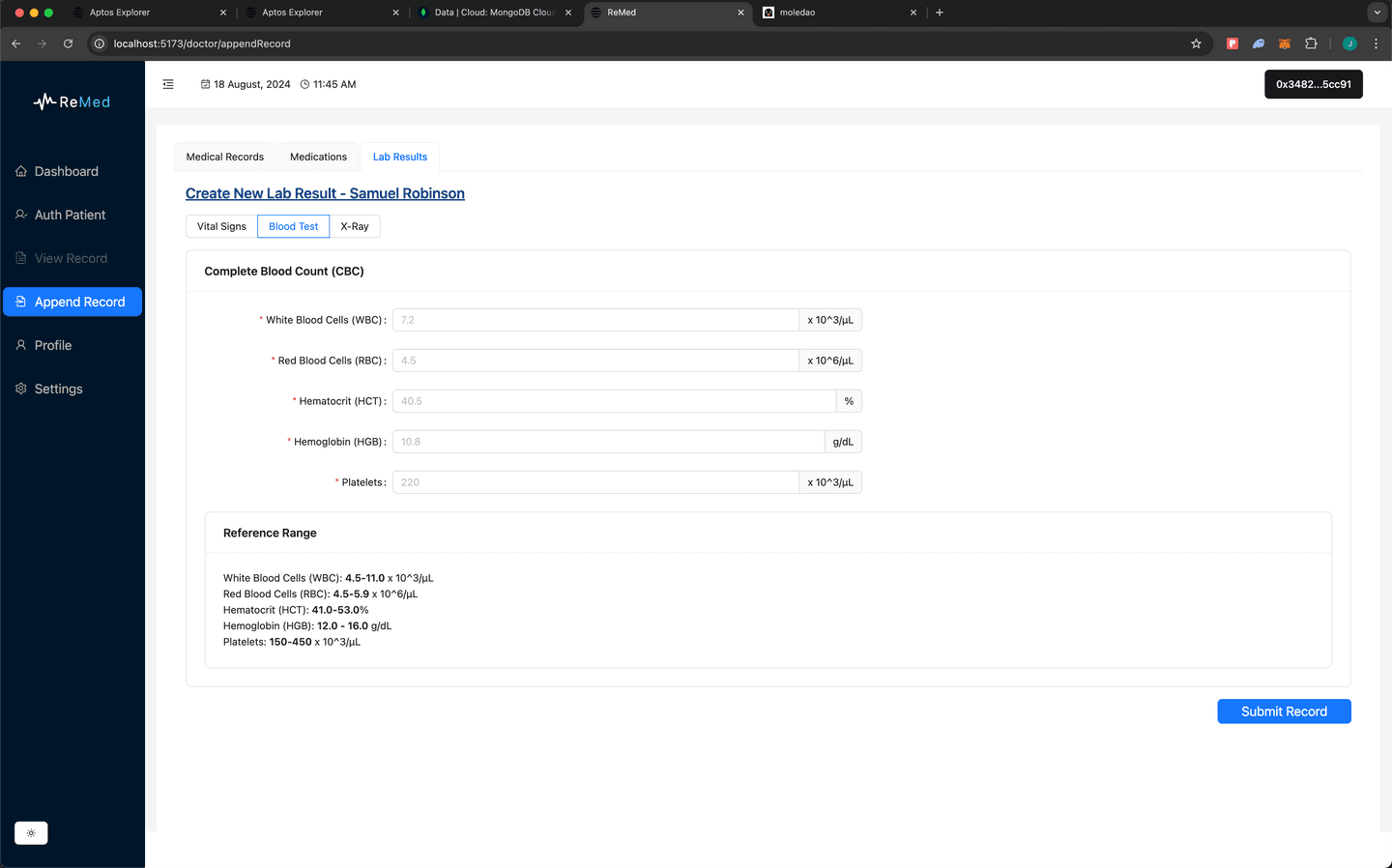Click the red extension icon in toolbar
The width and height of the screenshot is (1392, 868).
(1232, 43)
